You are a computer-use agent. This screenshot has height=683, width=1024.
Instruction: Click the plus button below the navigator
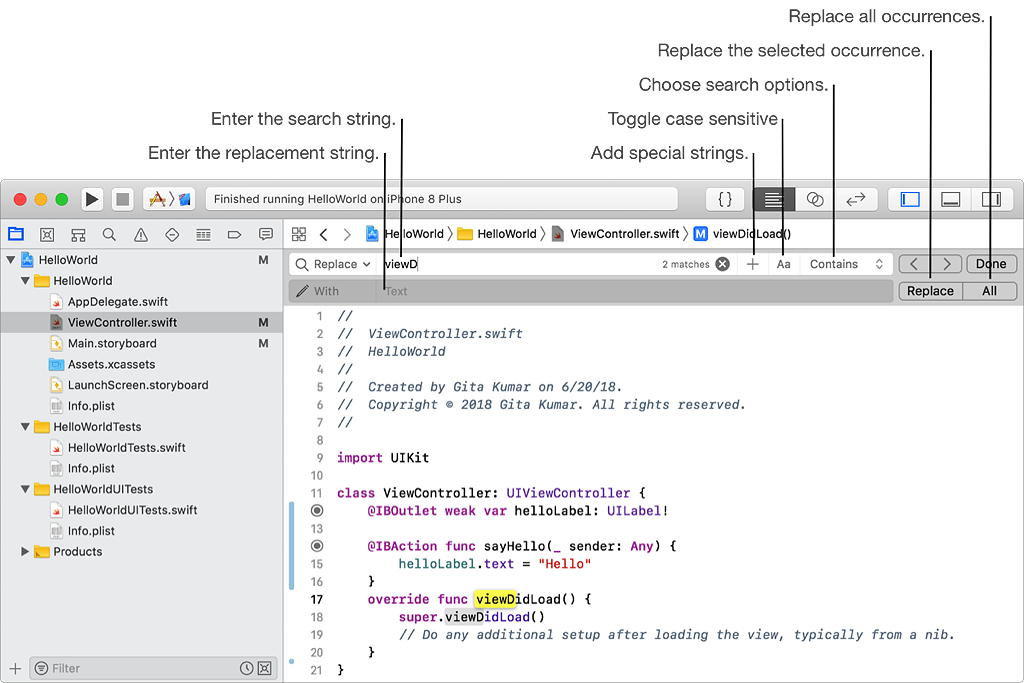pyautogui.click(x=15, y=669)
